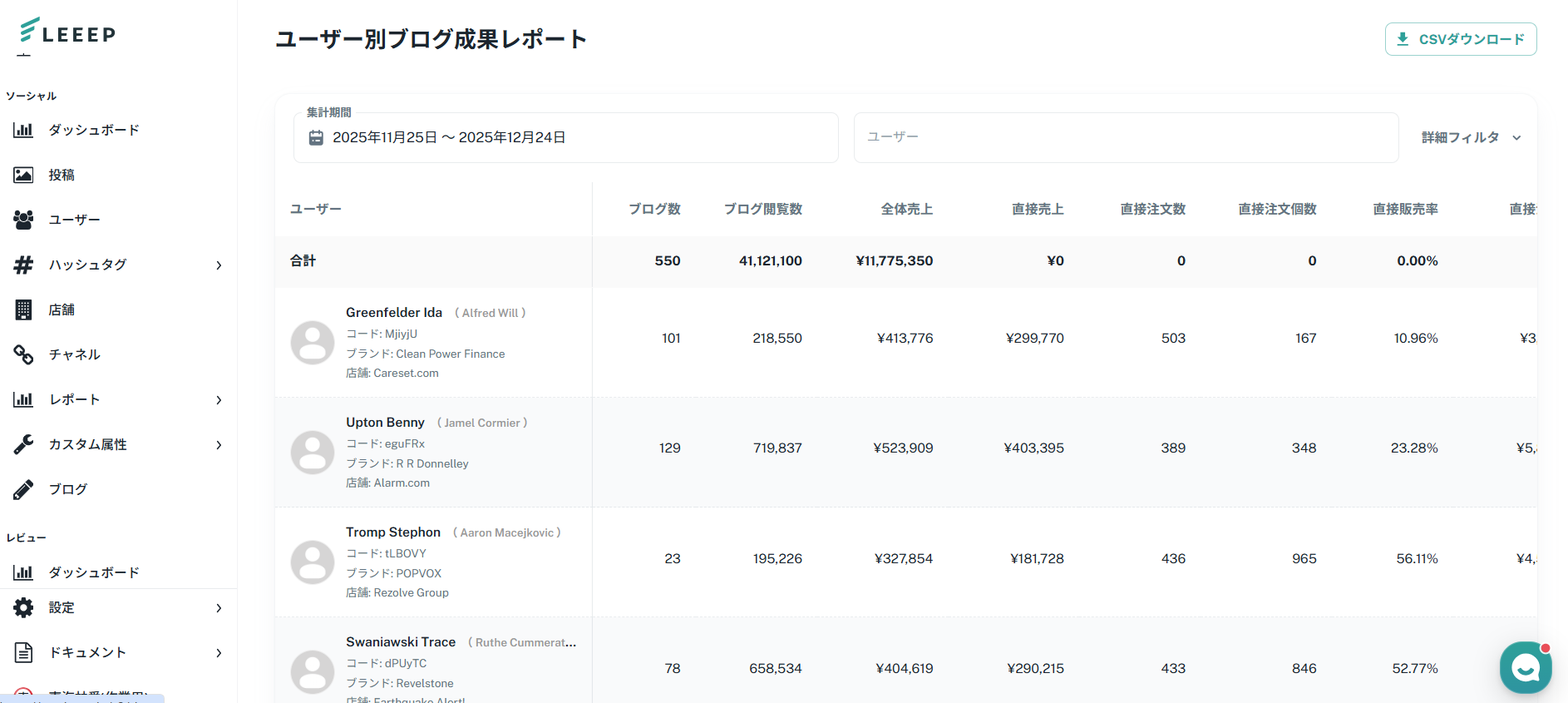This screenshot has width=1568, height=703.
Task: Open the ドキュメント menu item
Action: 87,652
